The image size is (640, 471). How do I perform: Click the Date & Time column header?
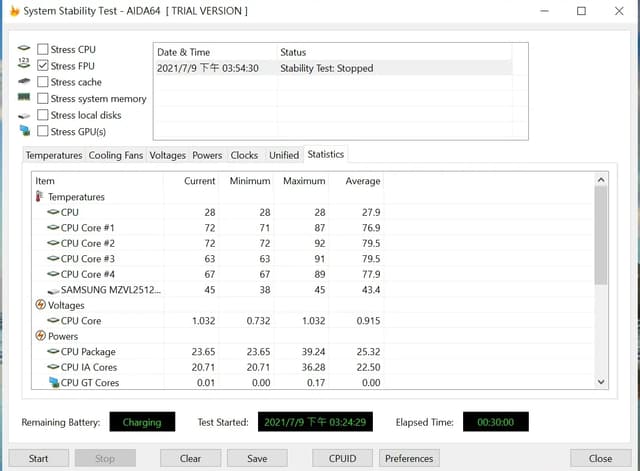[216, 52]
